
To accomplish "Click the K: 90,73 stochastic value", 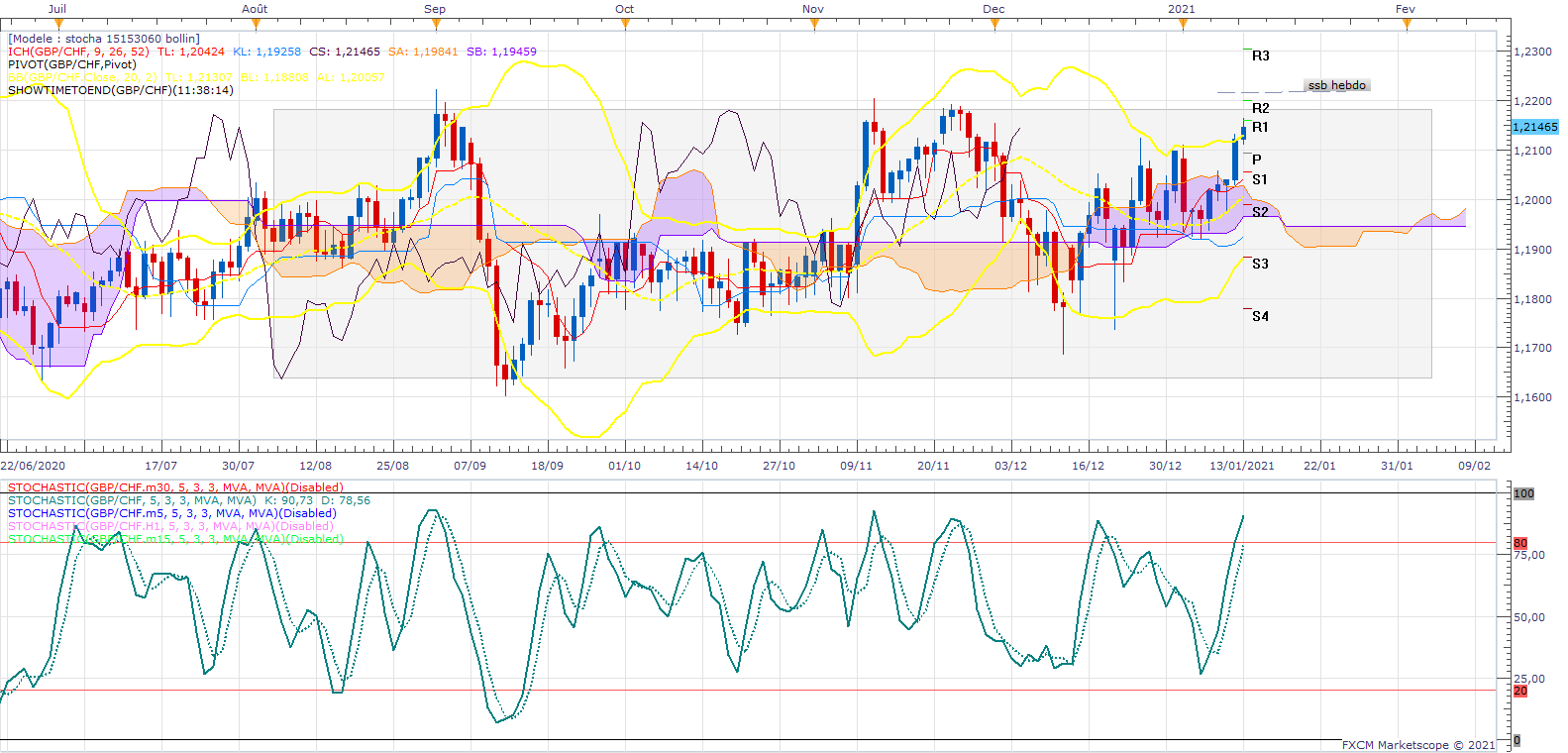I will pos(288,500).
